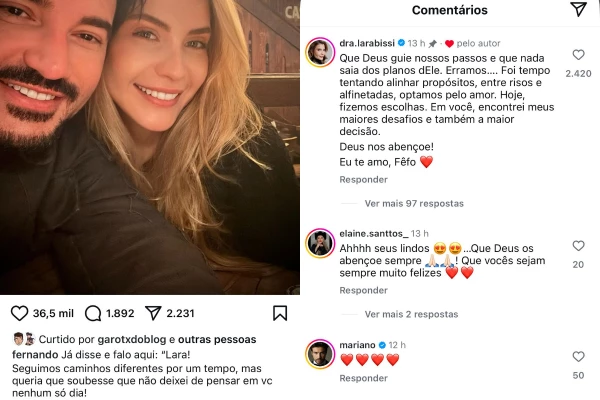
Task: Save the post with the bookmark icon
Action: [280, 313]
